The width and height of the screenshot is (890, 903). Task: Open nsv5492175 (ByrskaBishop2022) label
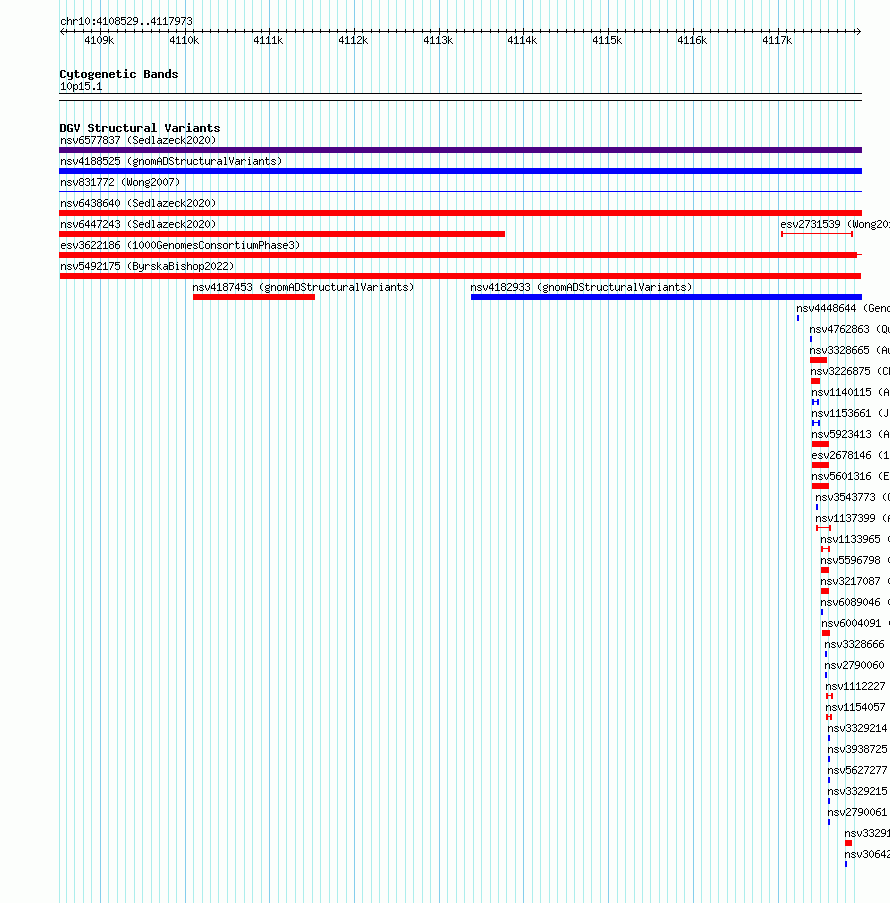point(147,266)
